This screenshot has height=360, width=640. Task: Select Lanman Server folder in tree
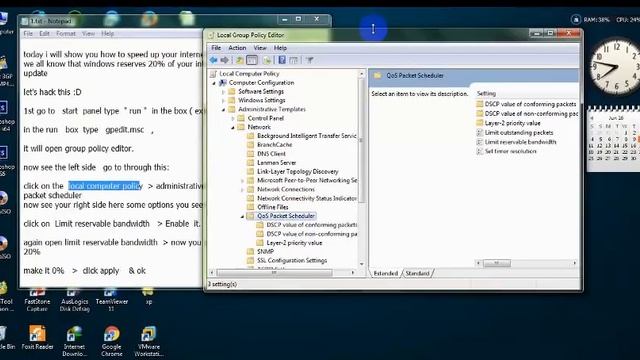(x=272, y=162)
